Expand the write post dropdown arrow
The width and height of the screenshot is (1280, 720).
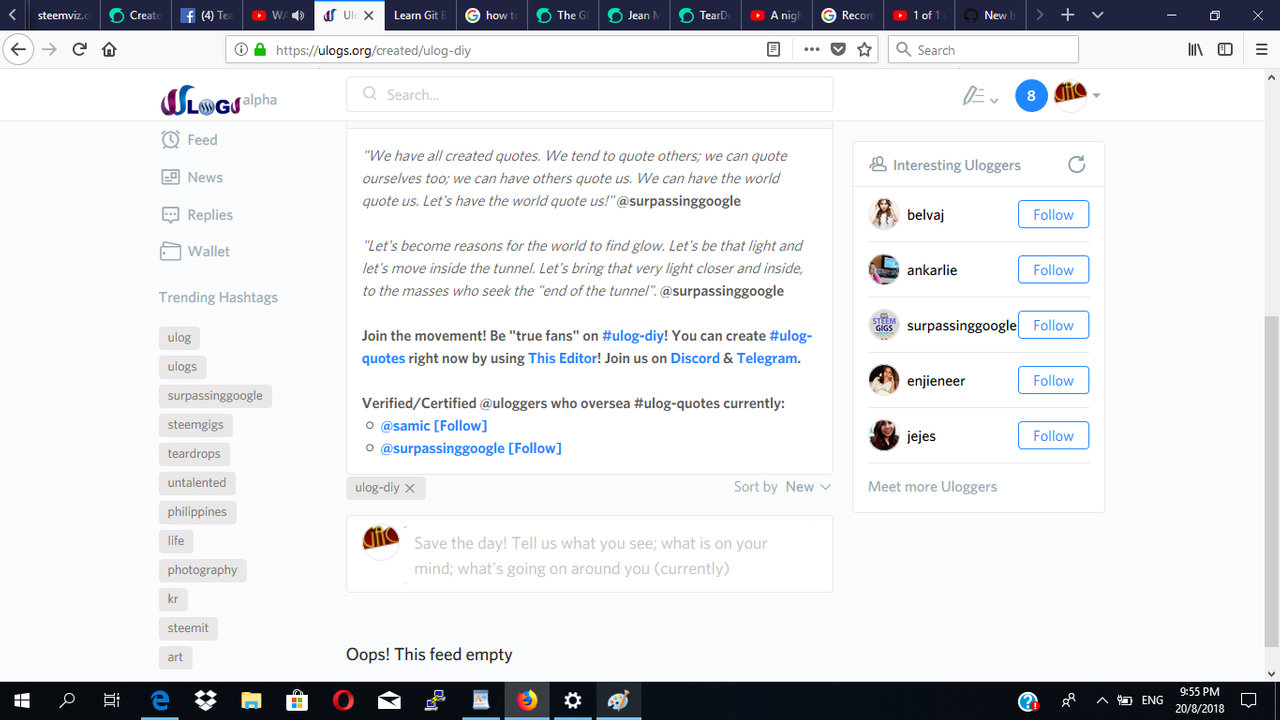[x=993, y=99]
